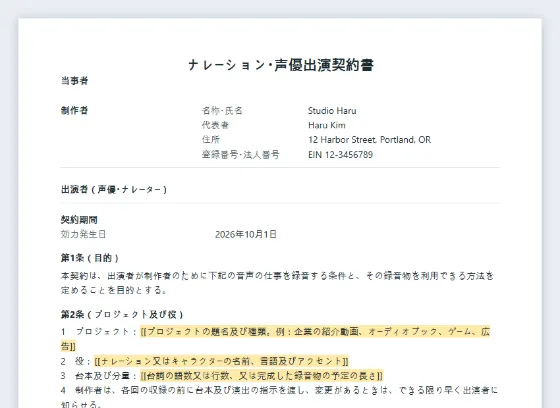This screenshot has height=408, width=560.
Task: Click the 出演者（声優・ナレーター）heading
Action: (x=114, y=189)
